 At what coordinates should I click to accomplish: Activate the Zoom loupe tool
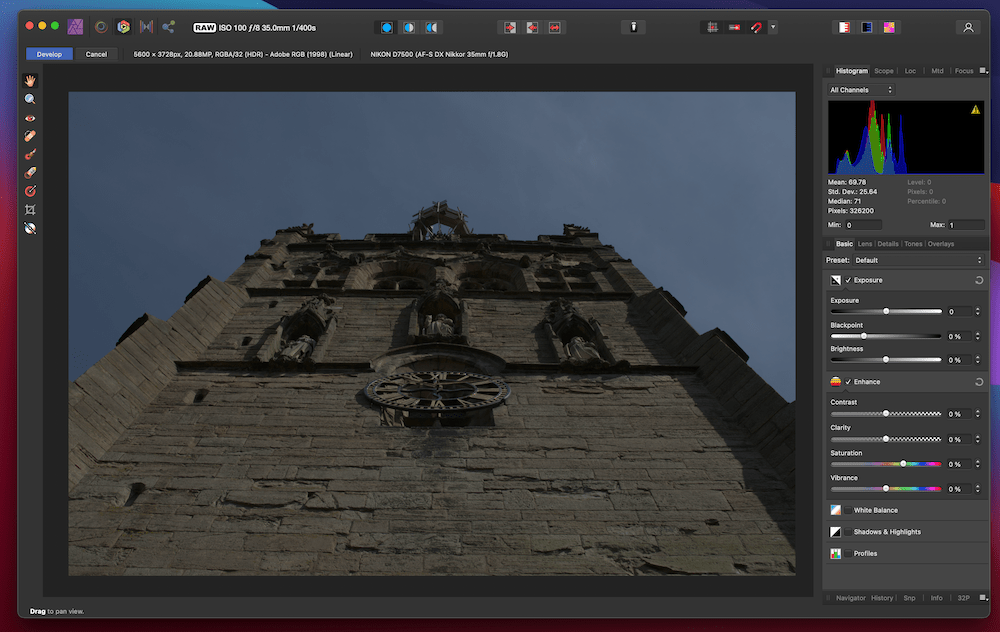tap(30, 98)
